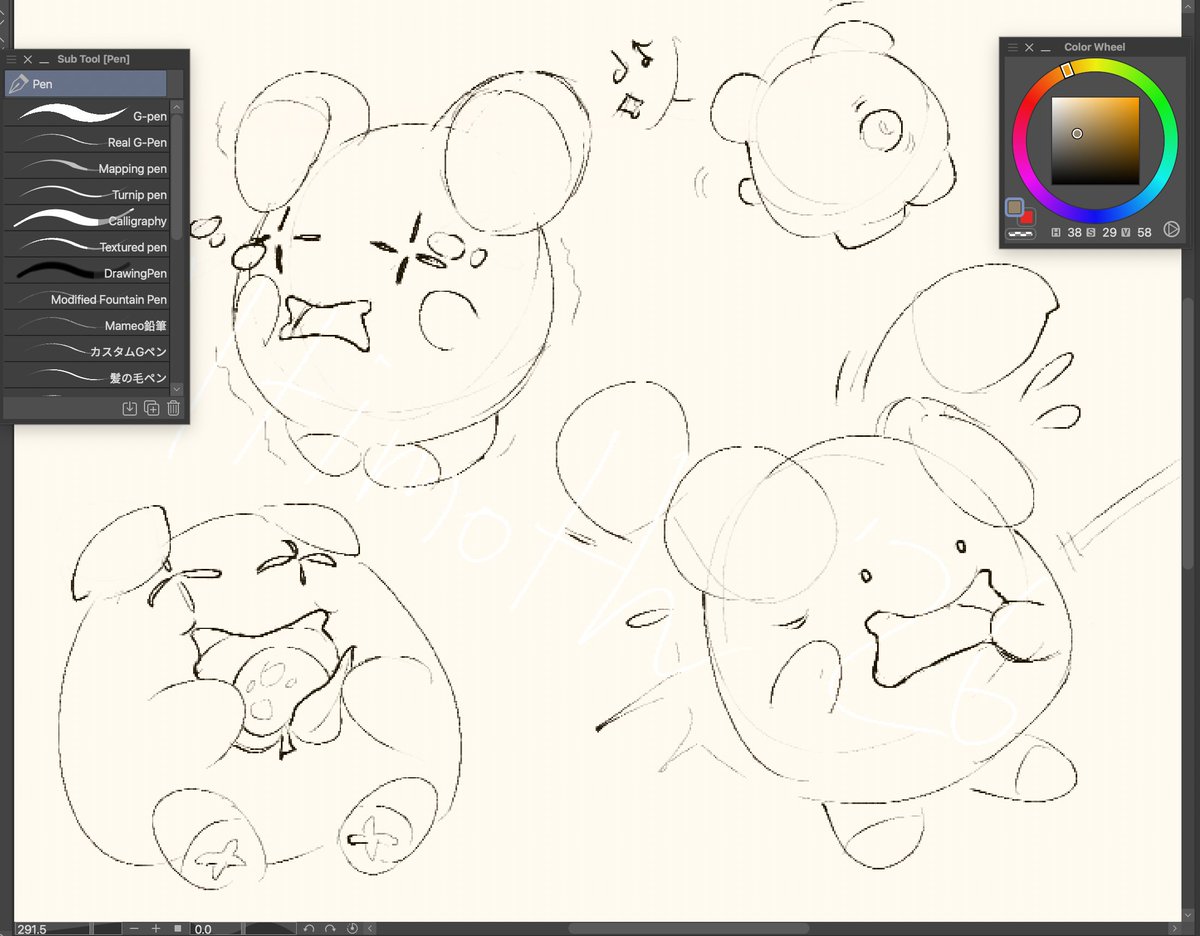This screenshot has height=936, width=1200.
Task: Rotate canvas right using status bar icon
Action: click(x=330, y=929)
